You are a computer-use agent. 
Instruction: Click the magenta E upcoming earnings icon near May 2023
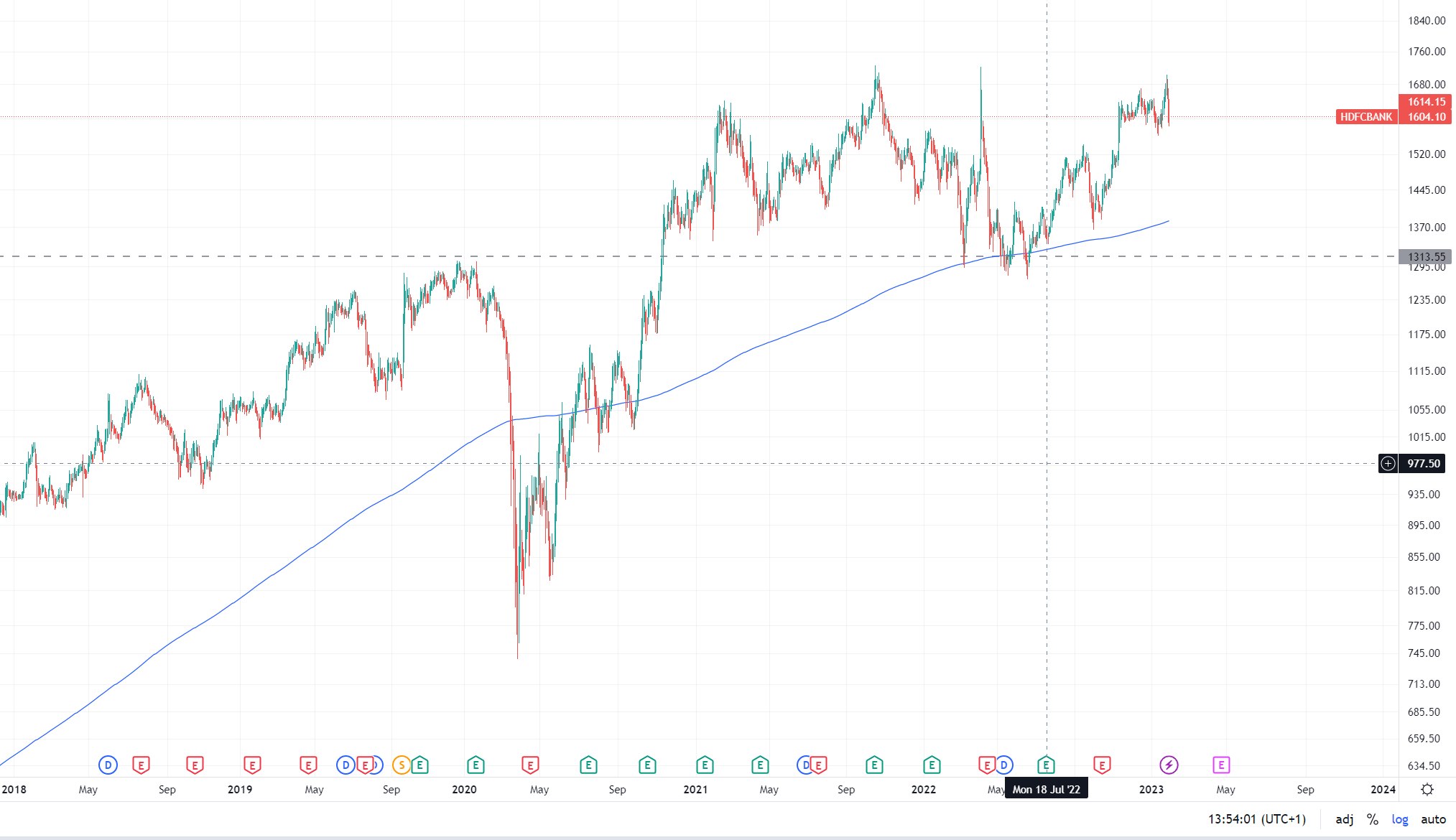click(1221, 765)
